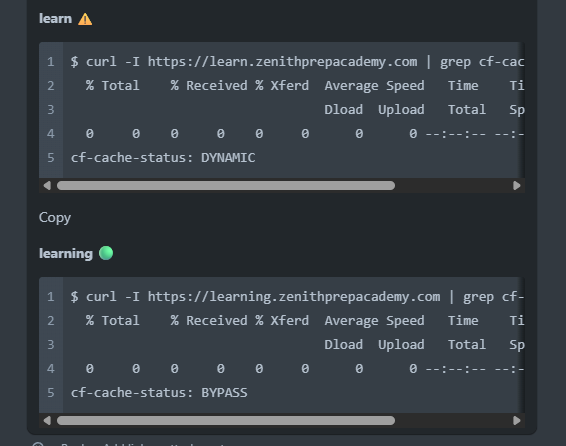The width and height of the screenshot is (566, 446).
Task: Click line number 1 in learning code block
Action: 51,297
